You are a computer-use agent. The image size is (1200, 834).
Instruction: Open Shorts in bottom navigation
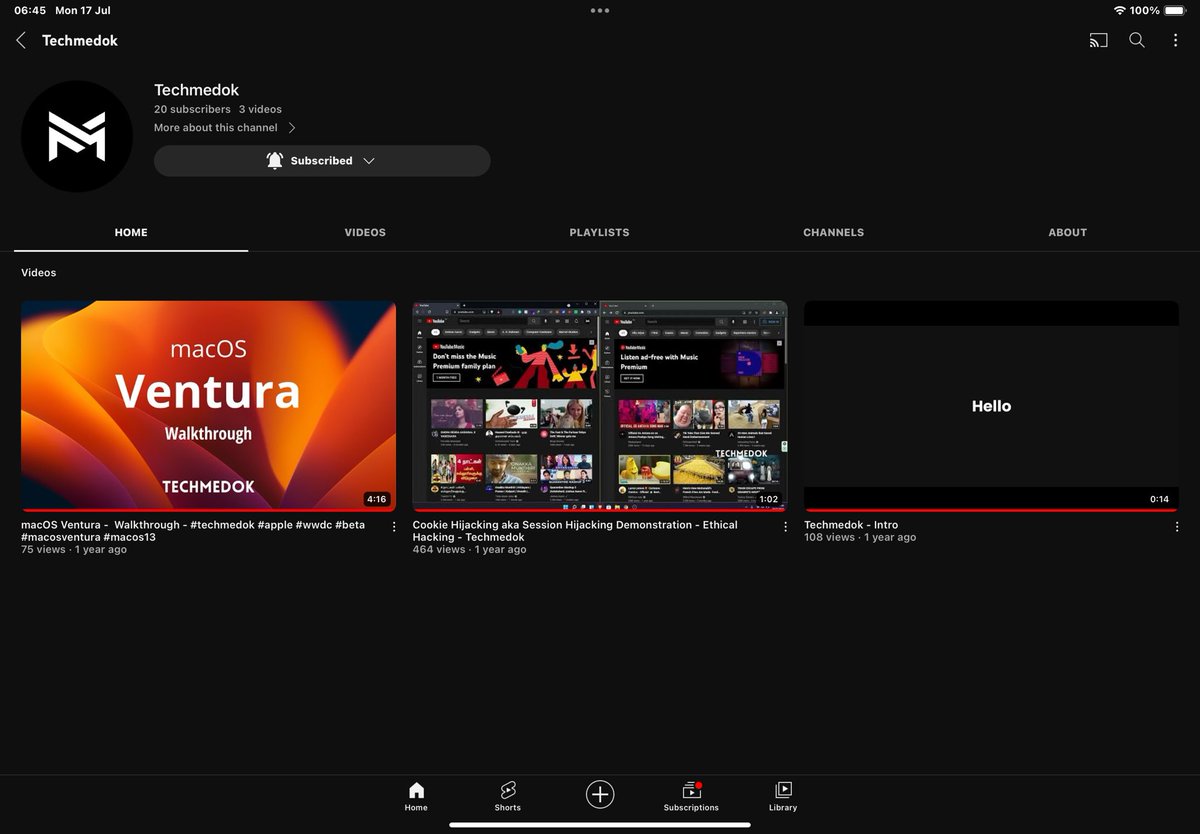point(507,797)
